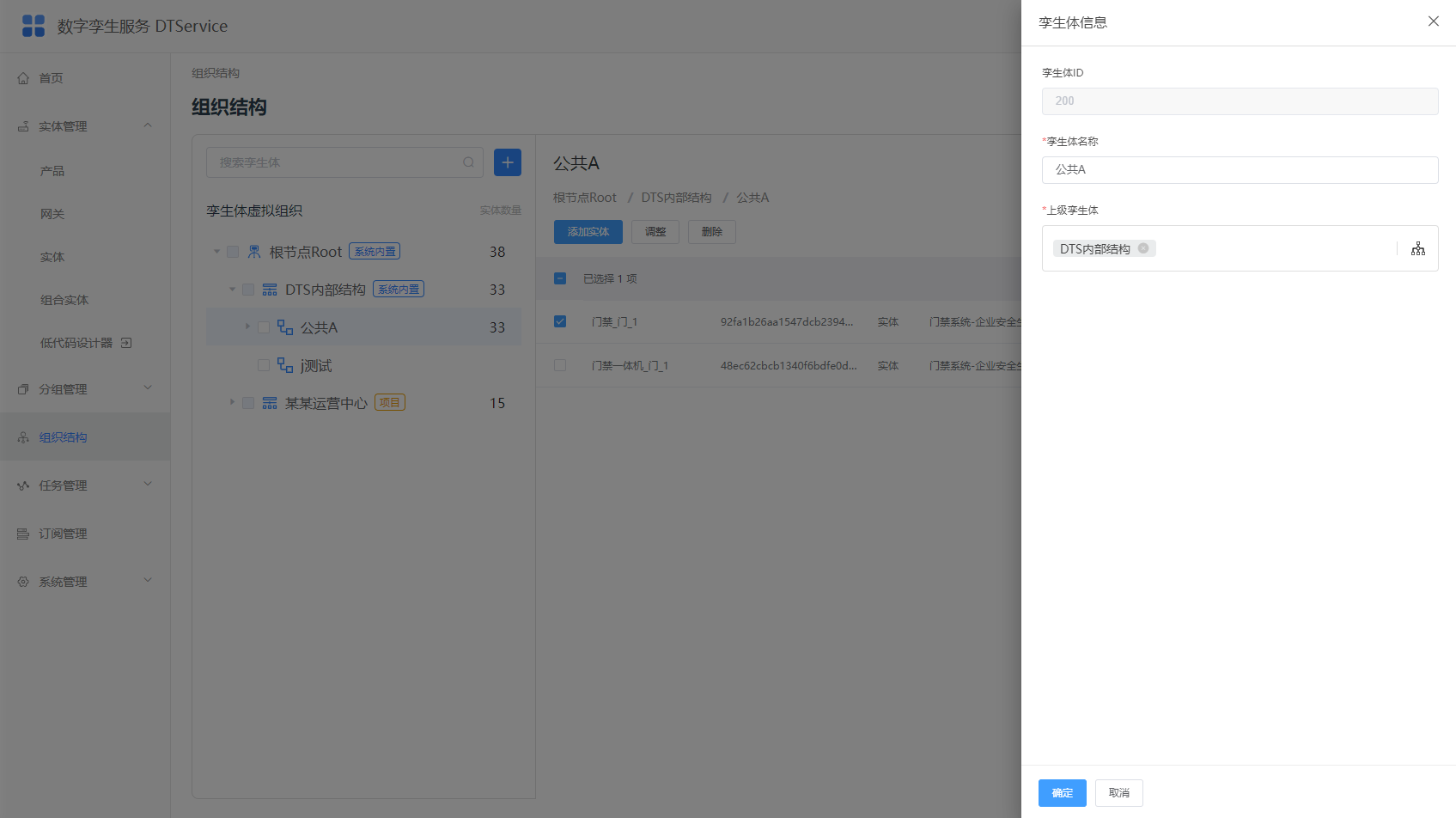Toggle the select-all table header checkbox
This screenshot has height=818, width=1456.
click(x=560, y=278)
